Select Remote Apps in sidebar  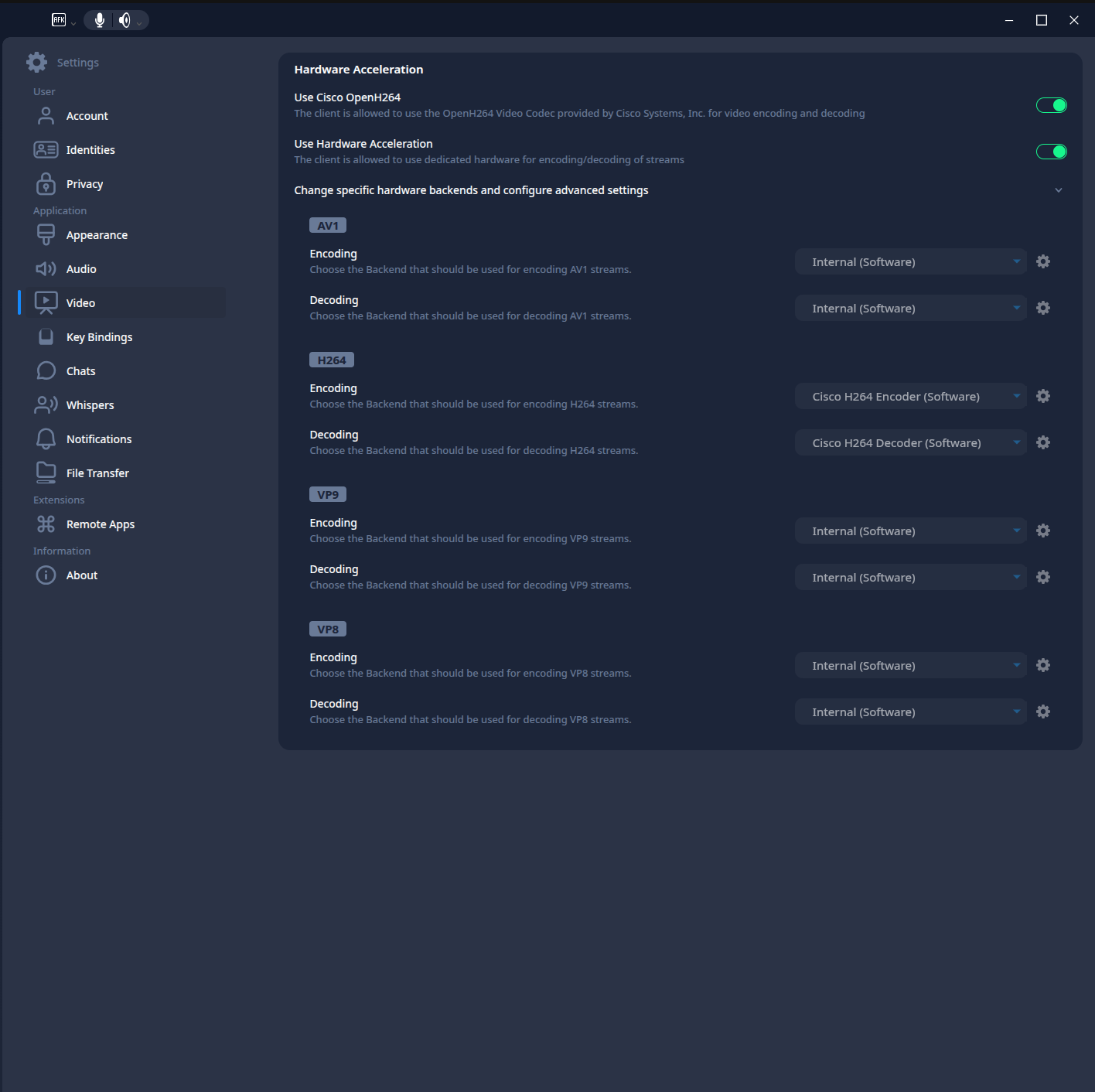point(100,524)
